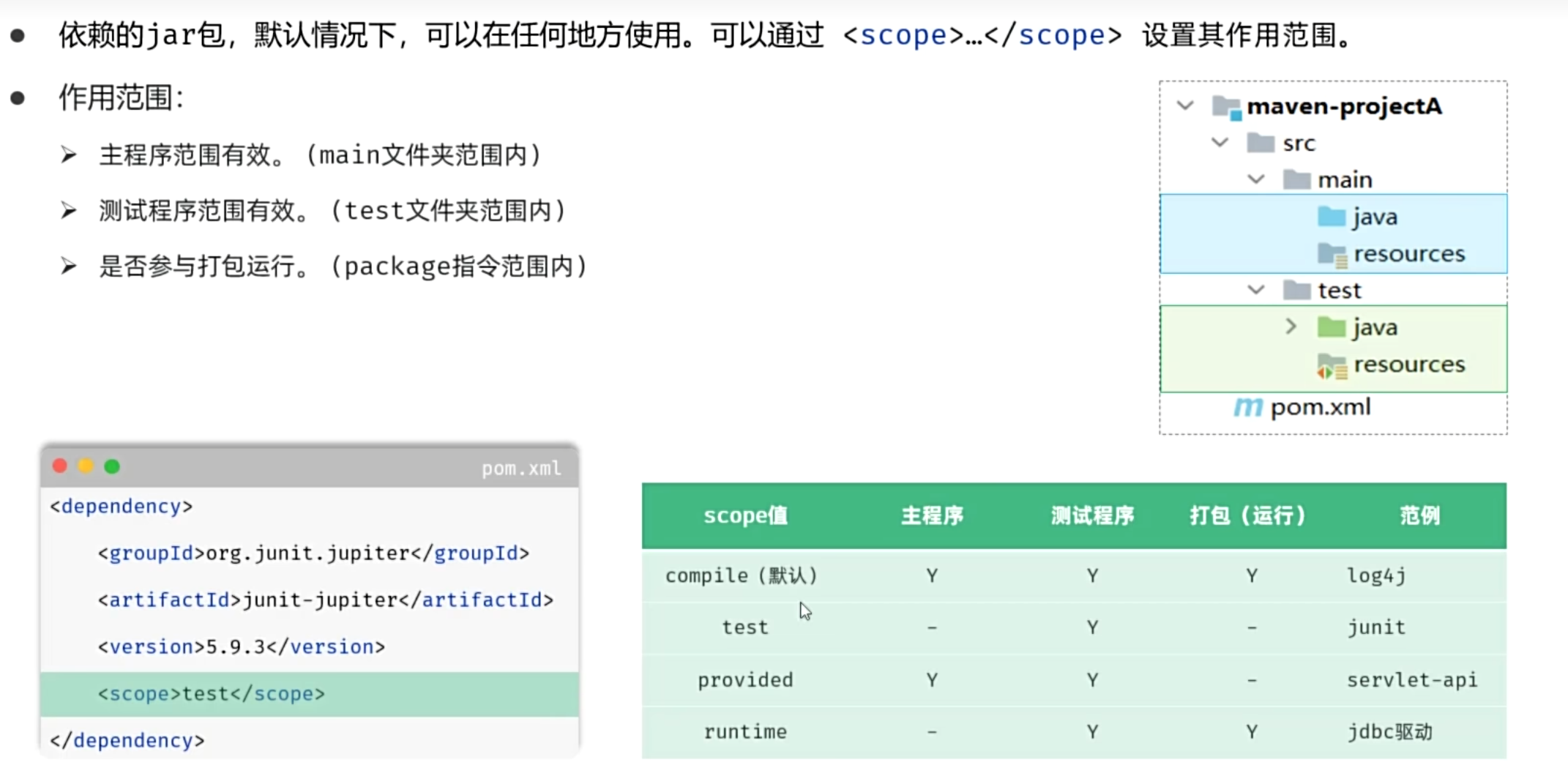Click the green test java folder icon
This screenshot has width=1568, height=776.
point(1331,327)
